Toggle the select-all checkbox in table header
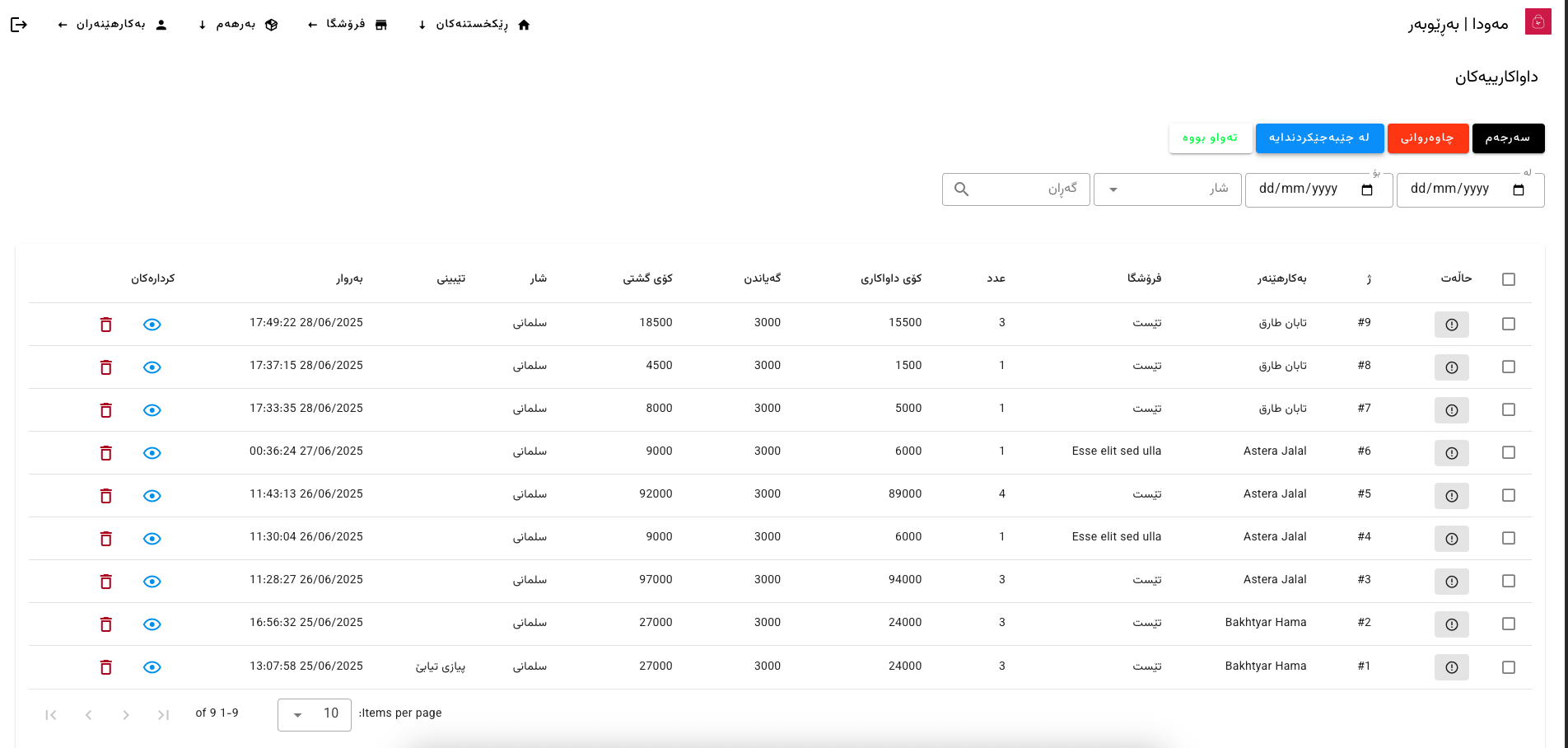Image resolution: width=1568 pixels, height=748 pixels. pyautogui.click(x=1508, y=278)
